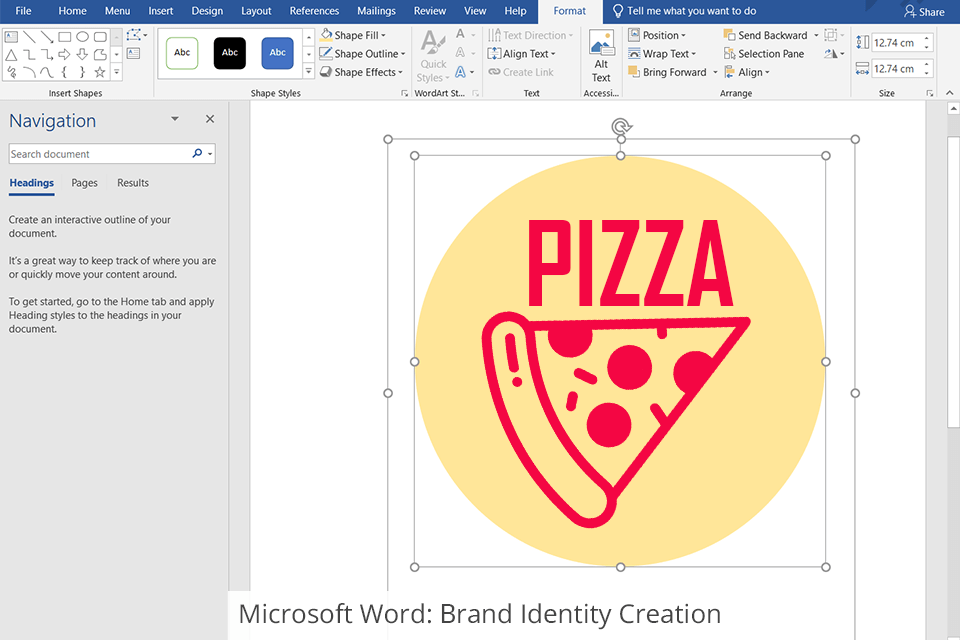Click the search magnifier in Navigation
Image resolution: width=960 pixels, height=640 pixels.
click(197, 154)
